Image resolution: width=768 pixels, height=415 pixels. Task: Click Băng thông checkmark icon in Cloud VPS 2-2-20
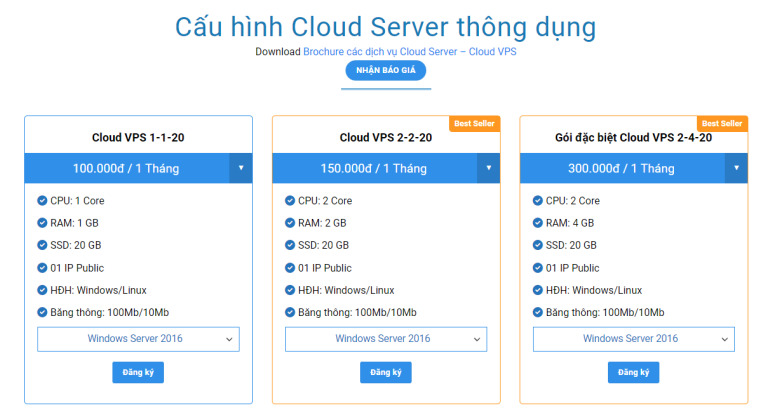pyautogui.click(x=290, y=313)
